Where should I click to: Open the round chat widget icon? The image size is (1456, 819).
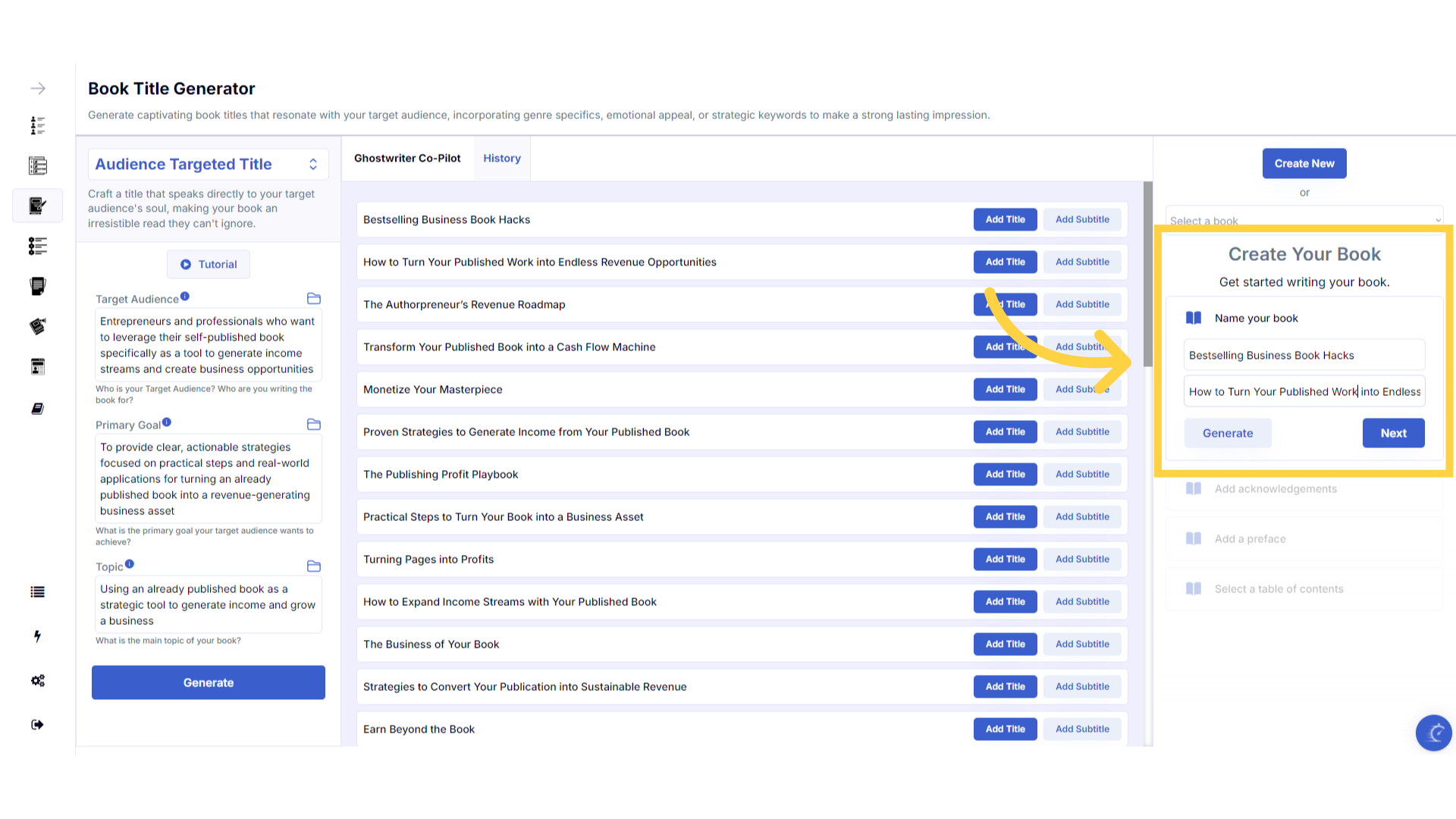[x=1433, y=733]
